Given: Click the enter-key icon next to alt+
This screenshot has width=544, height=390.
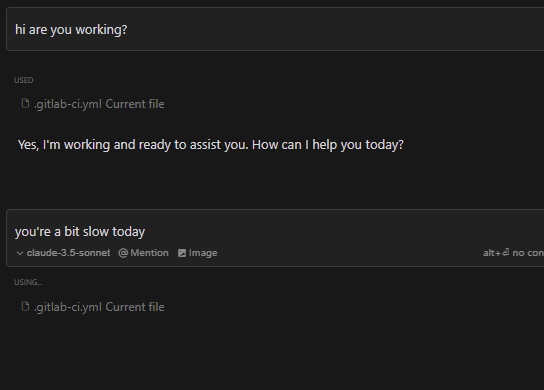Looking at the screenshot, I should coord(506,253).
